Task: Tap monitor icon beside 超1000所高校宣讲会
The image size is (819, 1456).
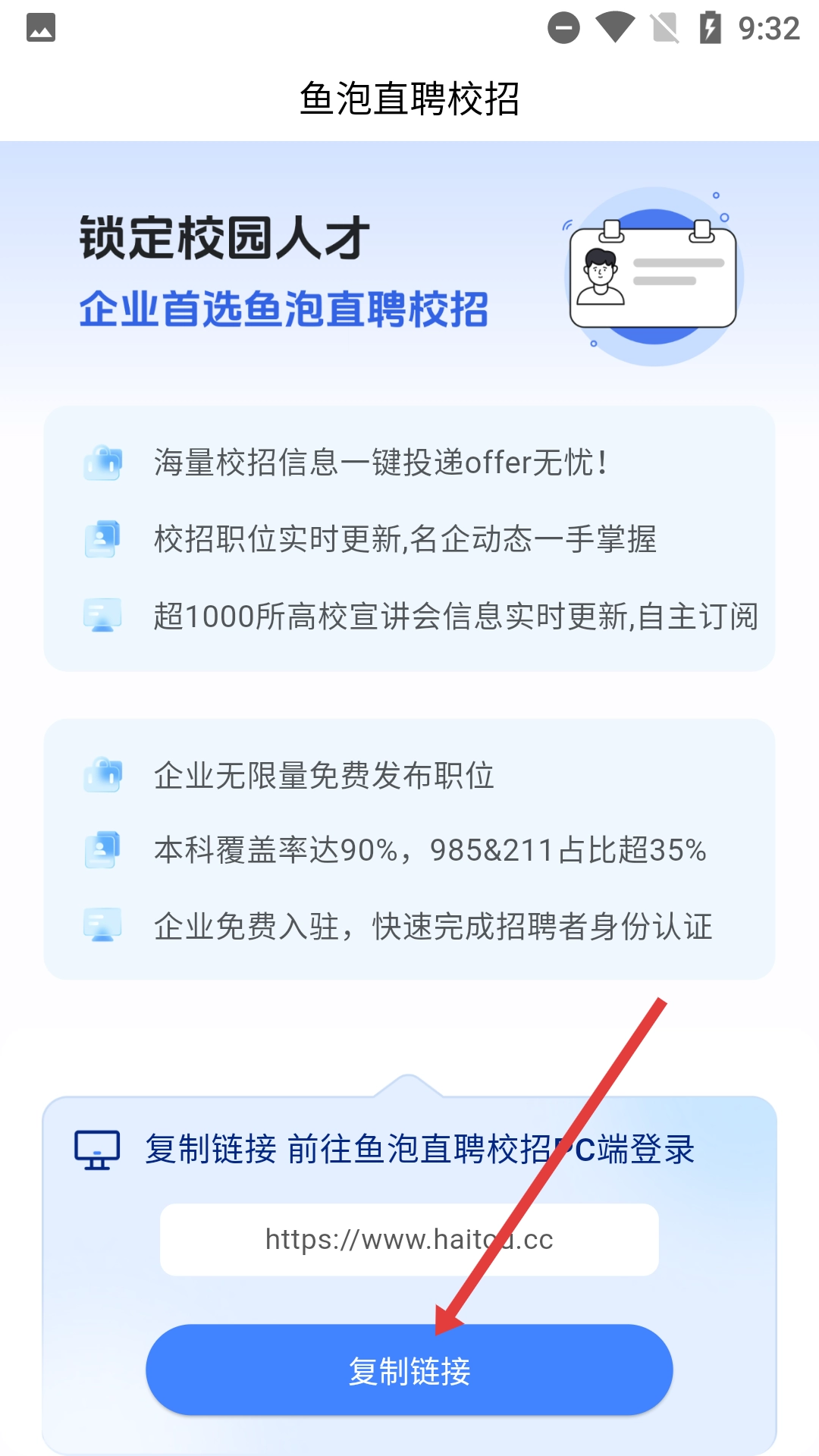Action: pyautogui.click(x=102, y=616)
